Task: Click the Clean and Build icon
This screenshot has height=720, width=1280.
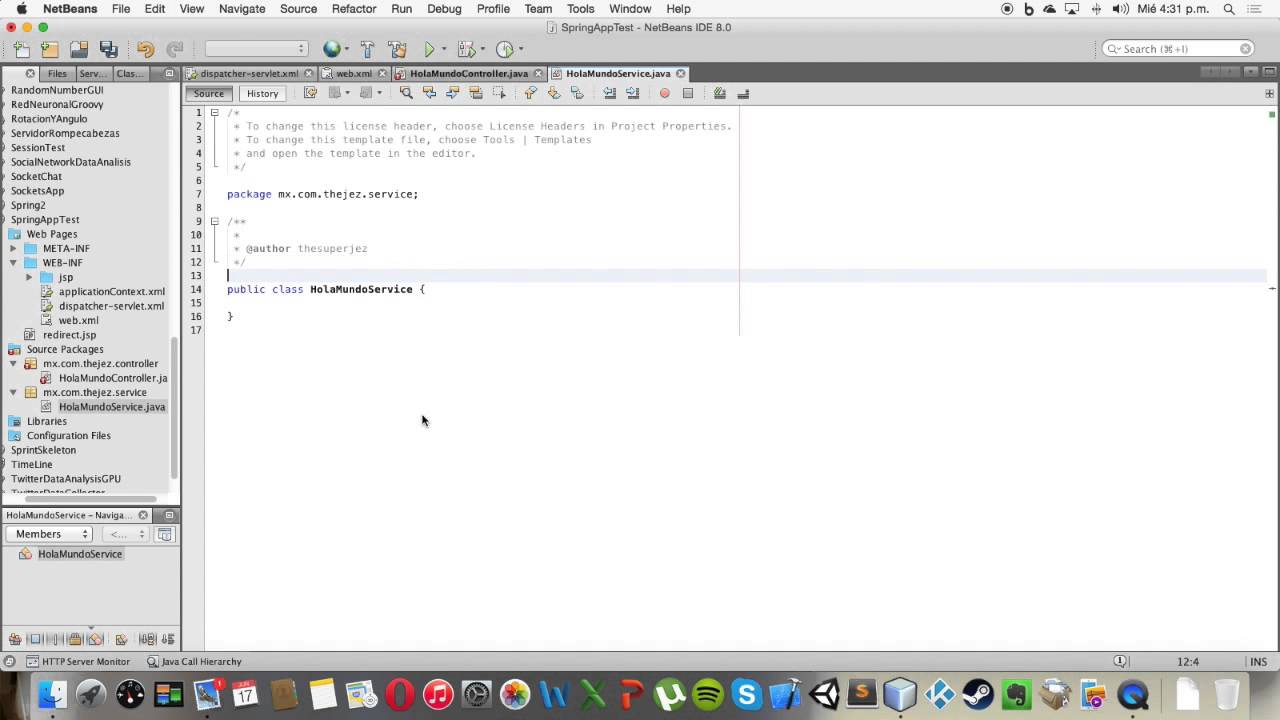Action: coord(397,49)
